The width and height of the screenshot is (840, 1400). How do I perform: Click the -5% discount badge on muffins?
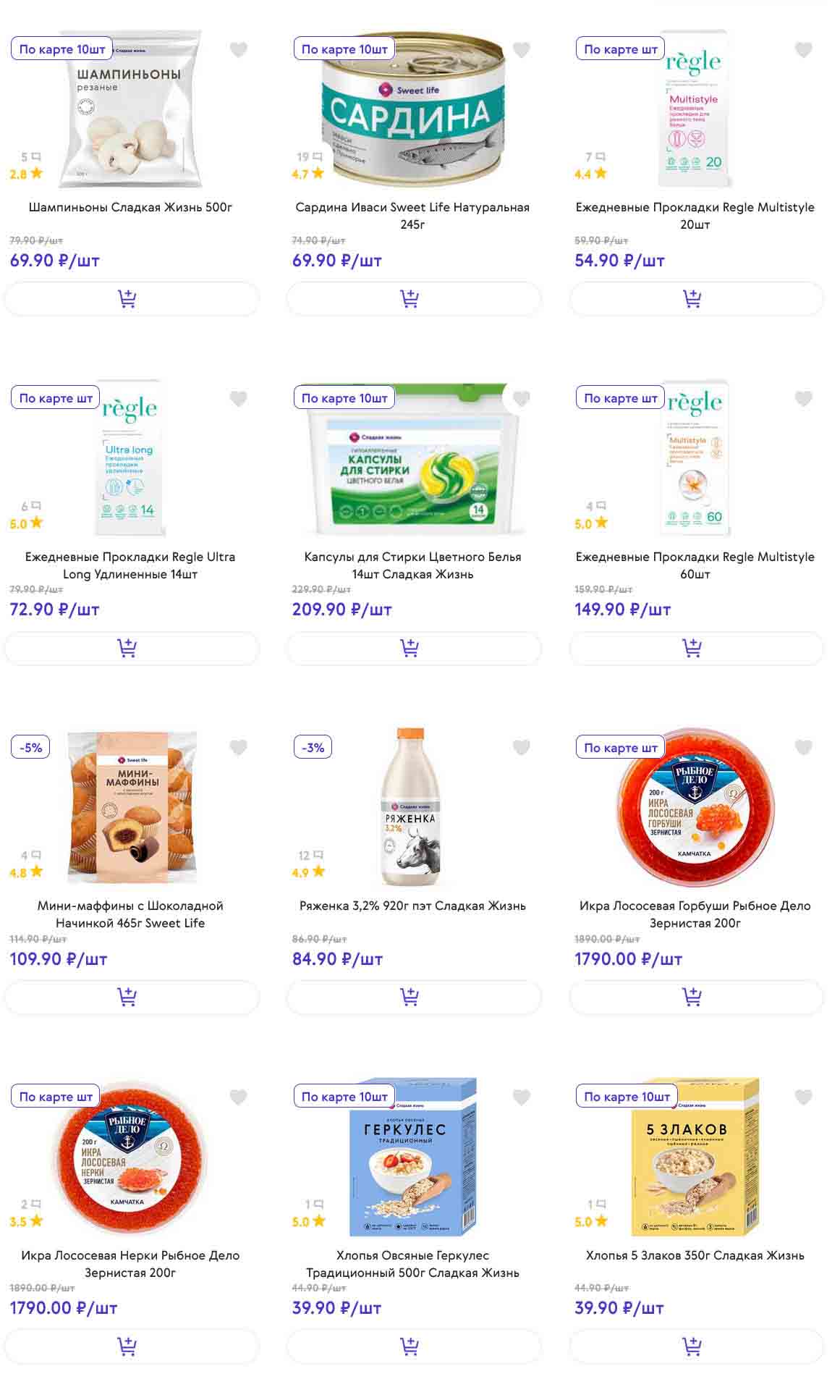(31, 747)
